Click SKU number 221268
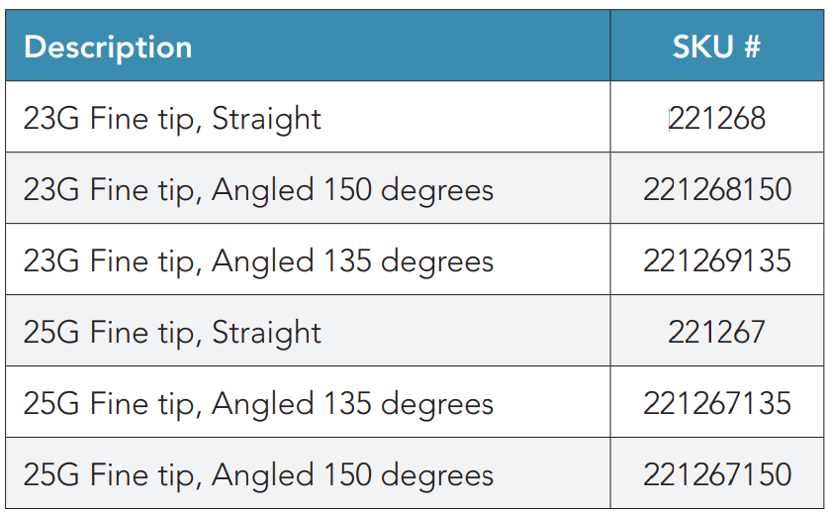This screenshot has width=829, height=513. point(717,118)
